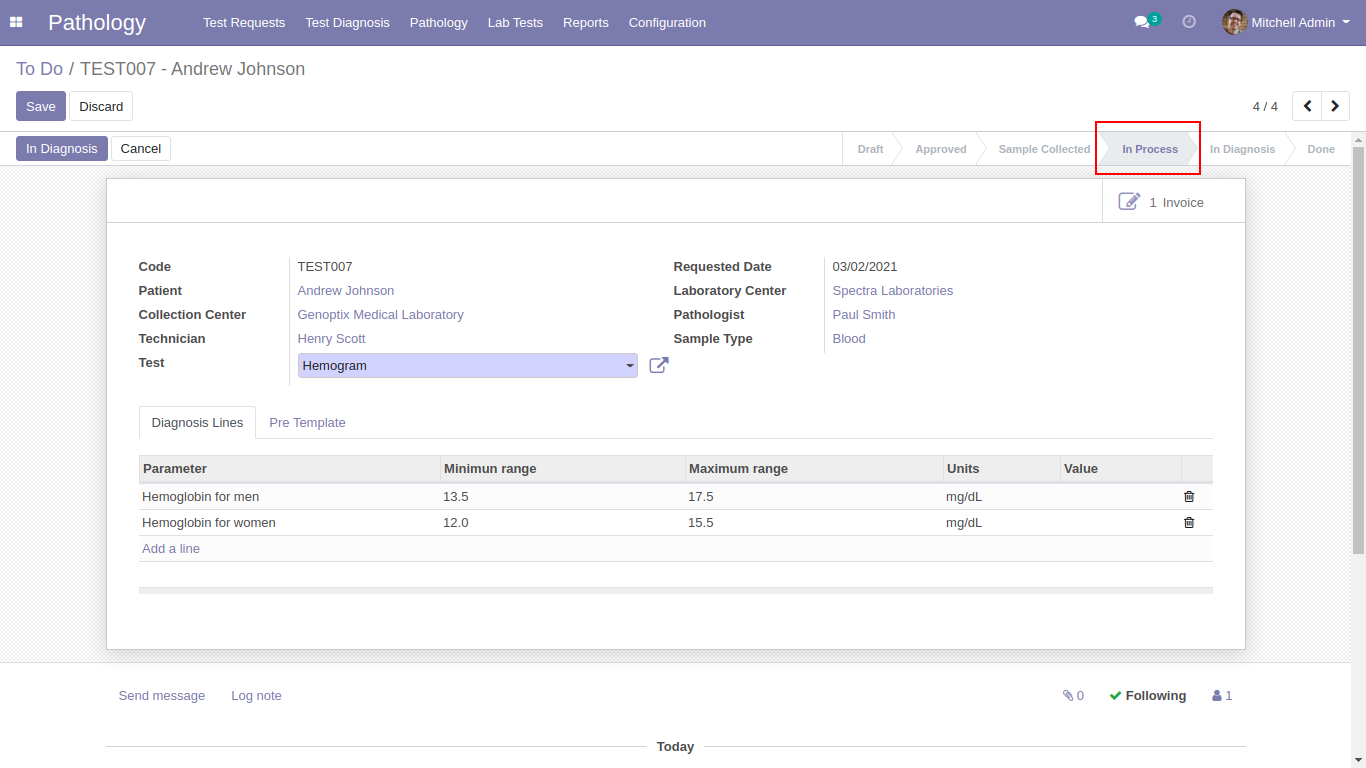Toggle the Following subscription status

pos(1147,696)
